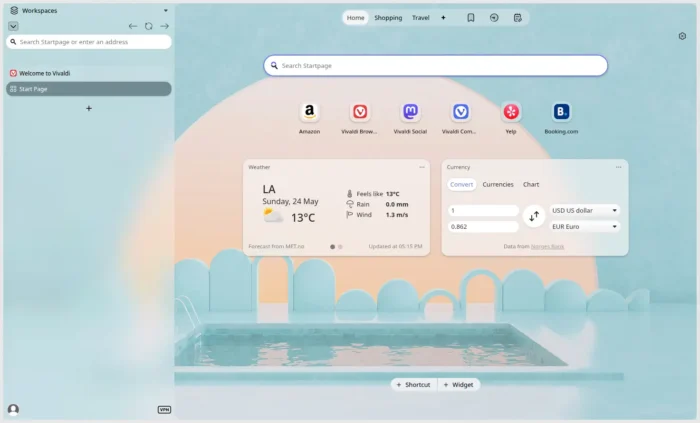Screen dimensions: 700x423
Task: Open the Currency widget options menu
Action: coord(618,167)
